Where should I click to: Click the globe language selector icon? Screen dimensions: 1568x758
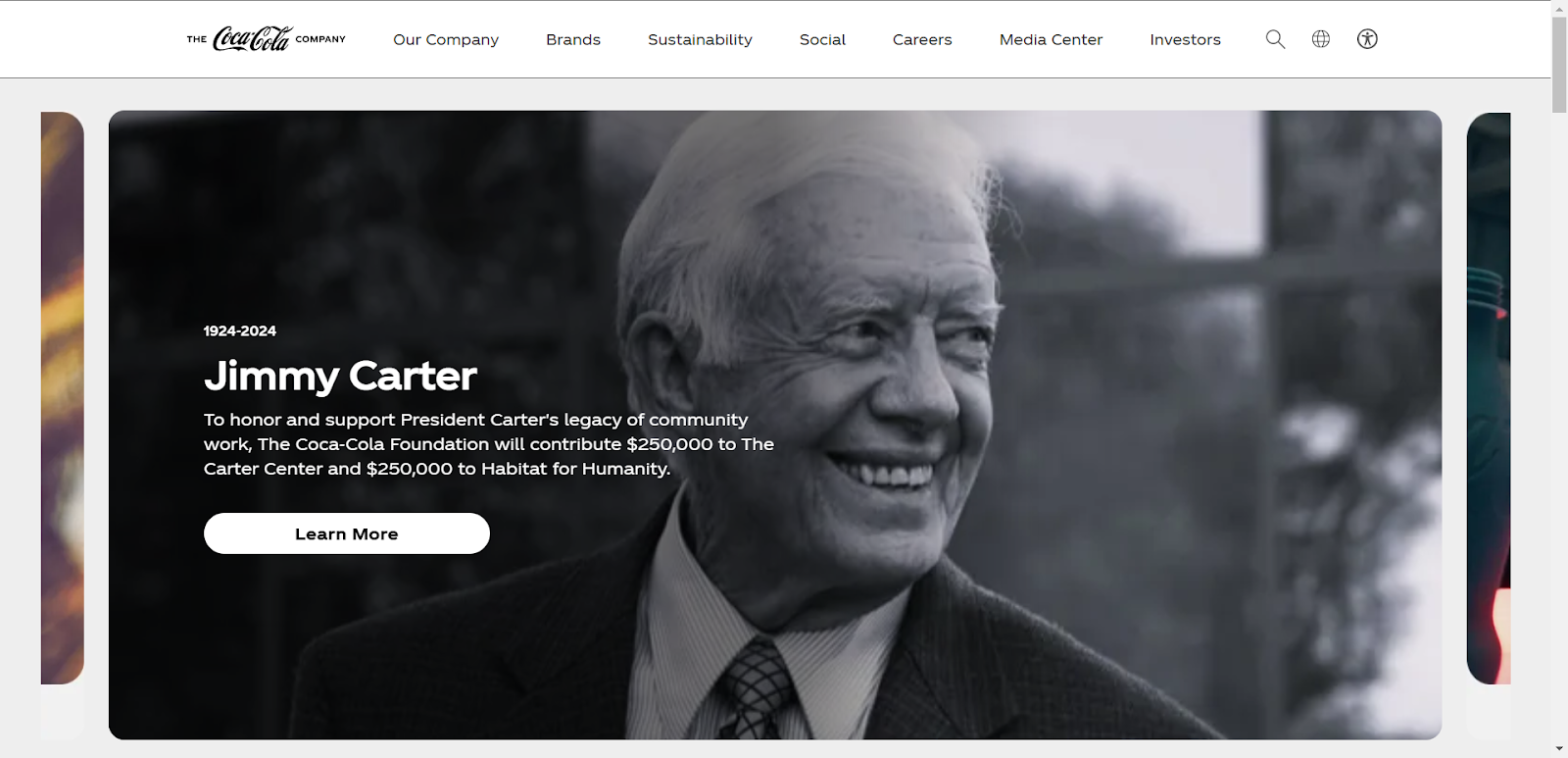point(1321,39)
